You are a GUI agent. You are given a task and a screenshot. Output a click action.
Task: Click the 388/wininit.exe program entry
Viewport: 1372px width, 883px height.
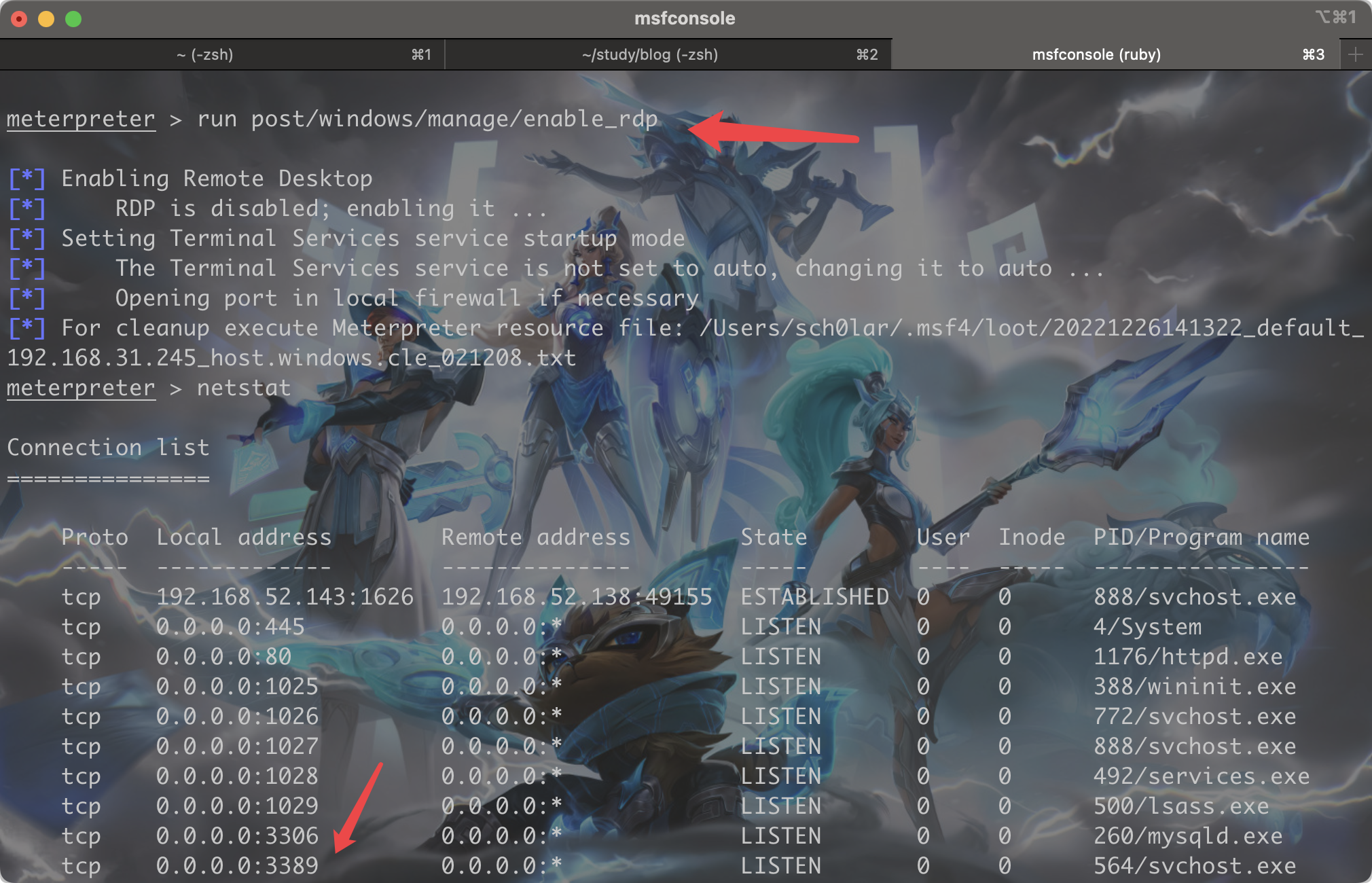(x=1195, y=687)
